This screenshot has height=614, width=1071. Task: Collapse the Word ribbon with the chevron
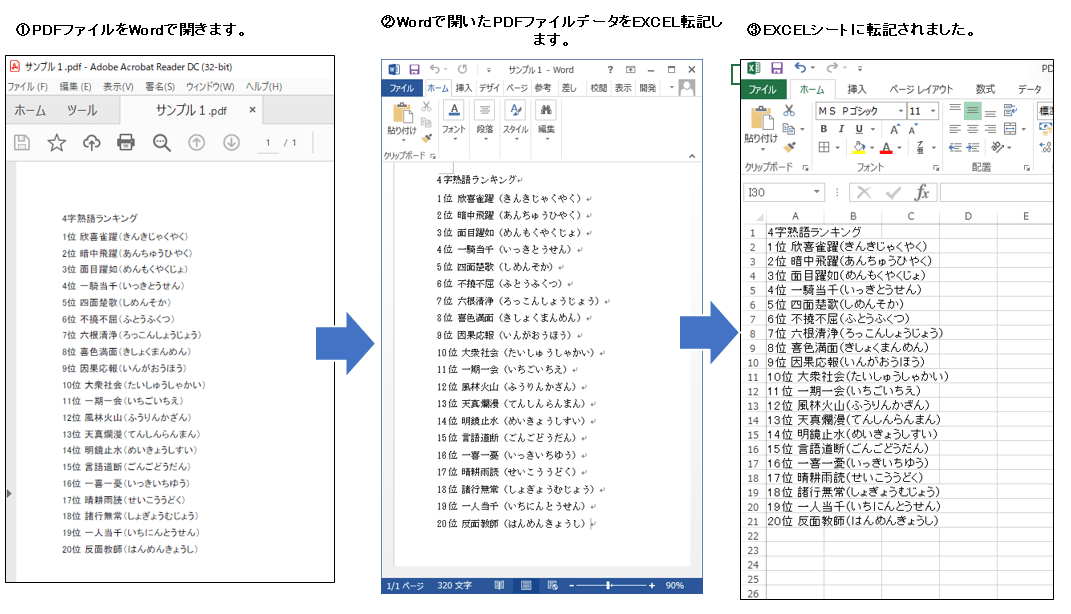point(692,156)
